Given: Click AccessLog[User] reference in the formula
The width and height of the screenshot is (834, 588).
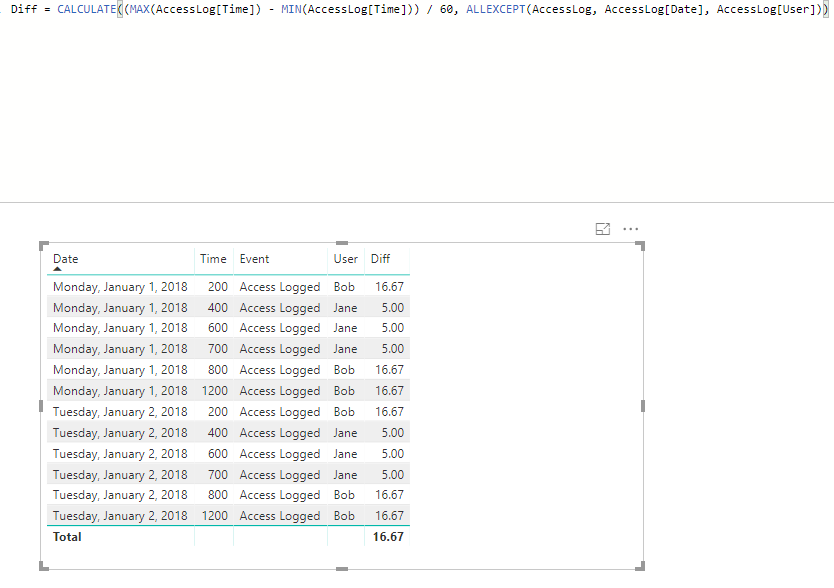Looking at the screenshot, I should pos(766,9).
